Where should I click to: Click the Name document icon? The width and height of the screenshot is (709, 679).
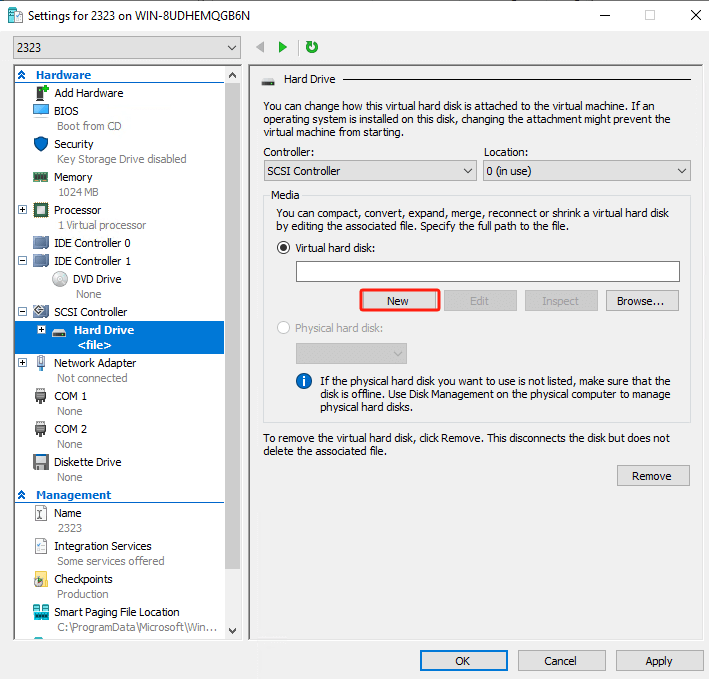click(41, 513)
